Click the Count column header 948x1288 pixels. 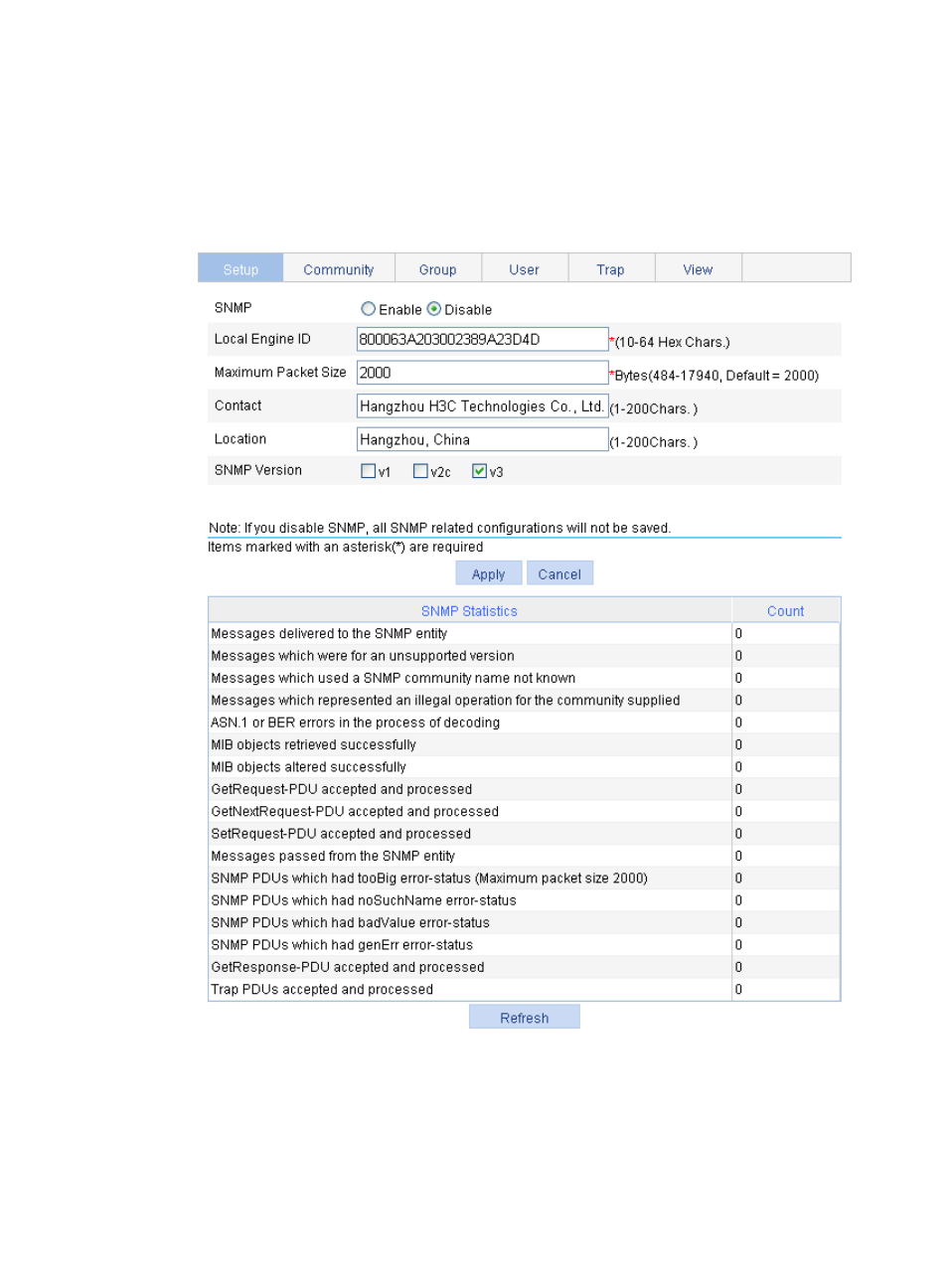pyautogui.click(x=785, y=611)
